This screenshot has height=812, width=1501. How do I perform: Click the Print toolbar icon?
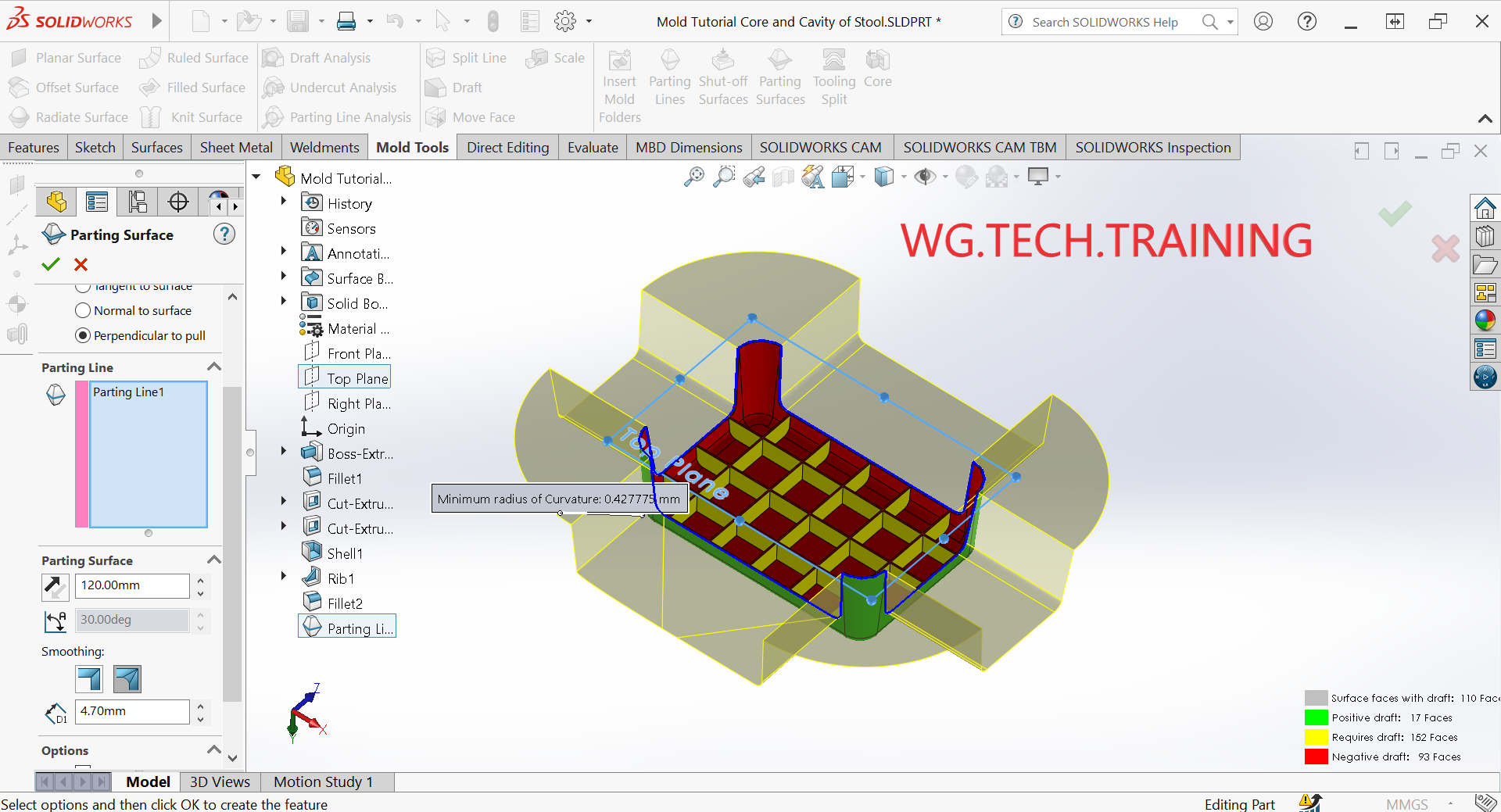(346, 21)
